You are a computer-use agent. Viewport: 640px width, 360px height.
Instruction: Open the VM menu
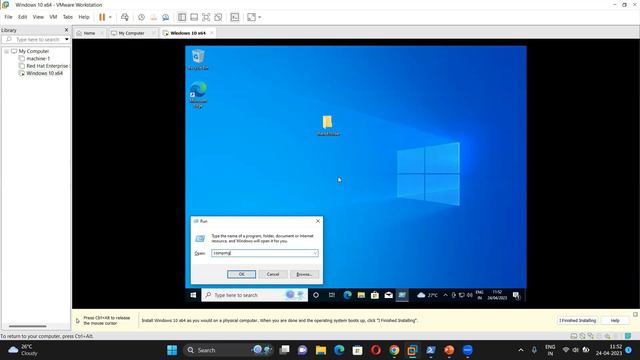click(x=53, y=17)
